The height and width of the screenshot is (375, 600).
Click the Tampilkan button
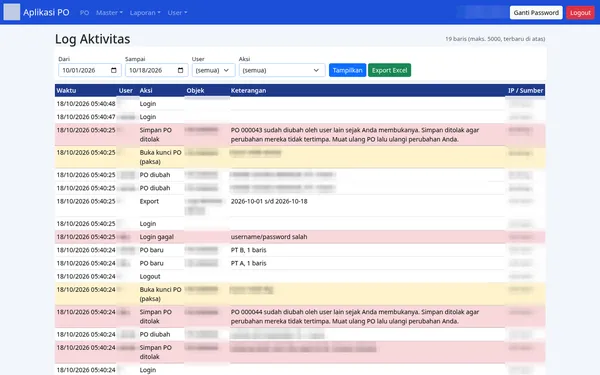(347, 70)
